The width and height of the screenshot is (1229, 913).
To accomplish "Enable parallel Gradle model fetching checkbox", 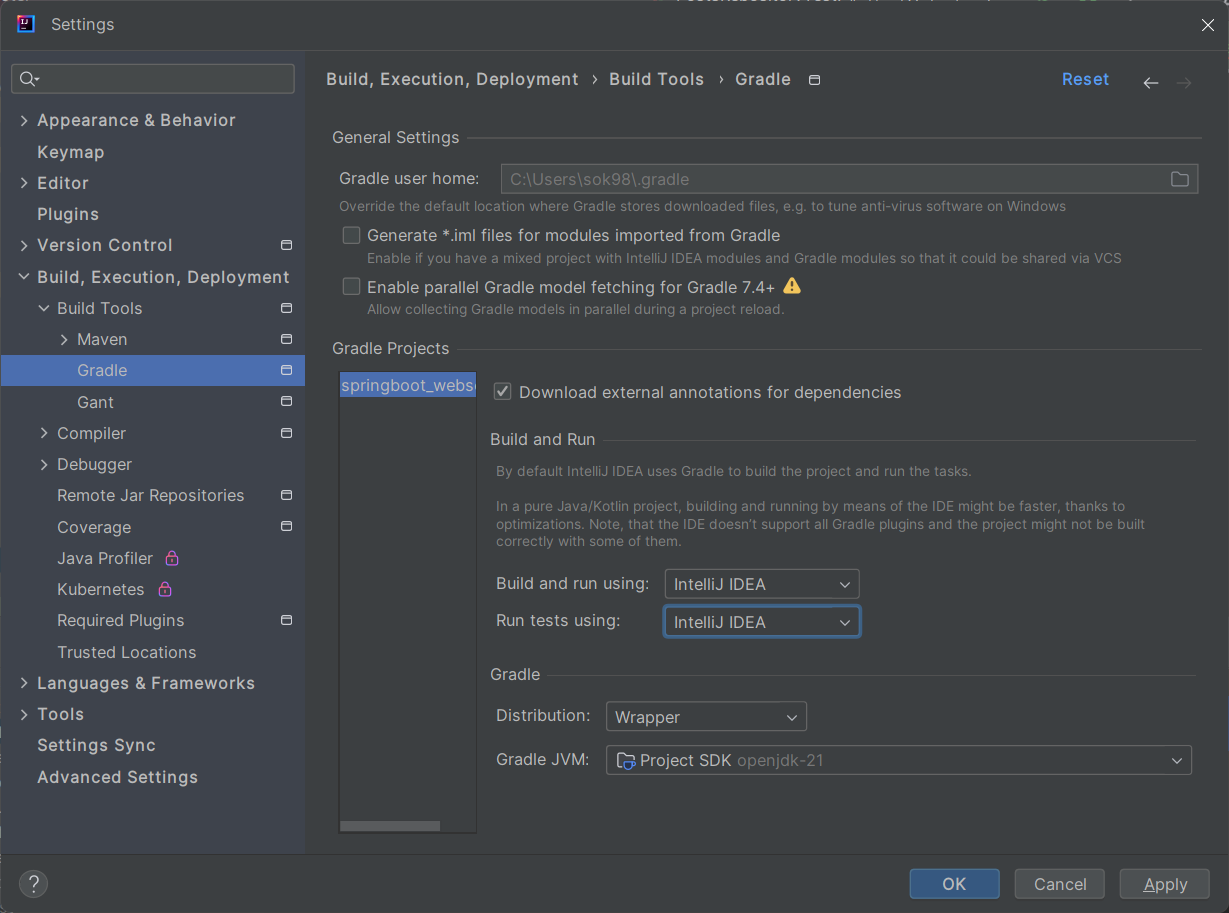I will [351, 287].
